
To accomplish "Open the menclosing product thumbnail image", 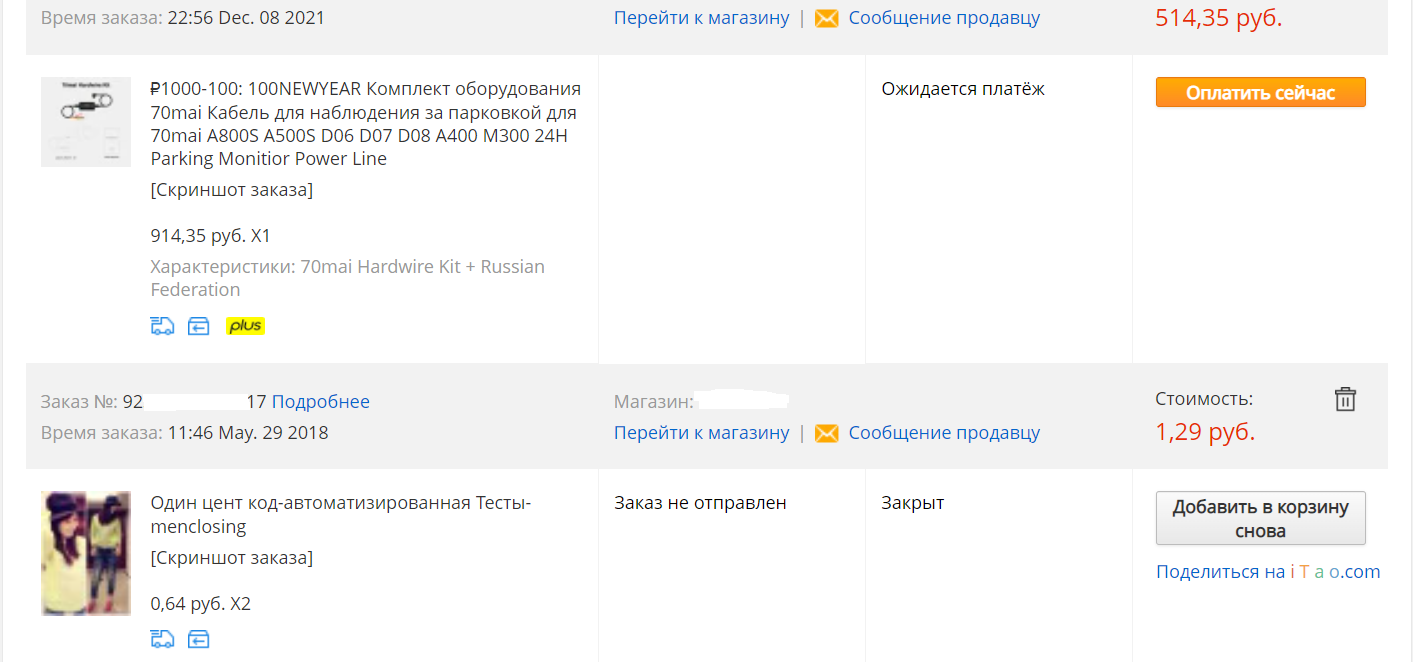I will [x=86, y=553].
